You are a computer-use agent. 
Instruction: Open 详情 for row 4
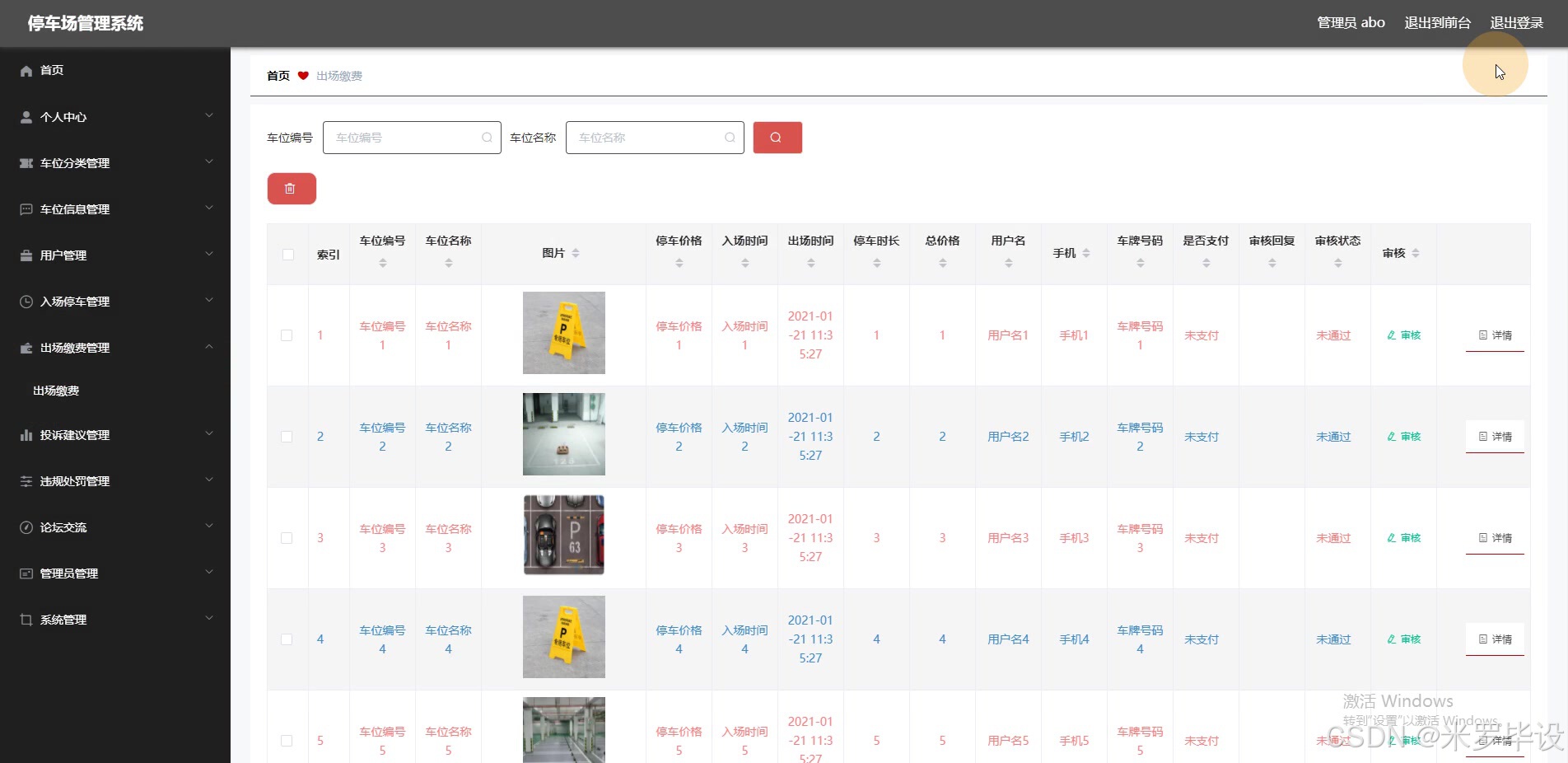tap(1495, 639)
